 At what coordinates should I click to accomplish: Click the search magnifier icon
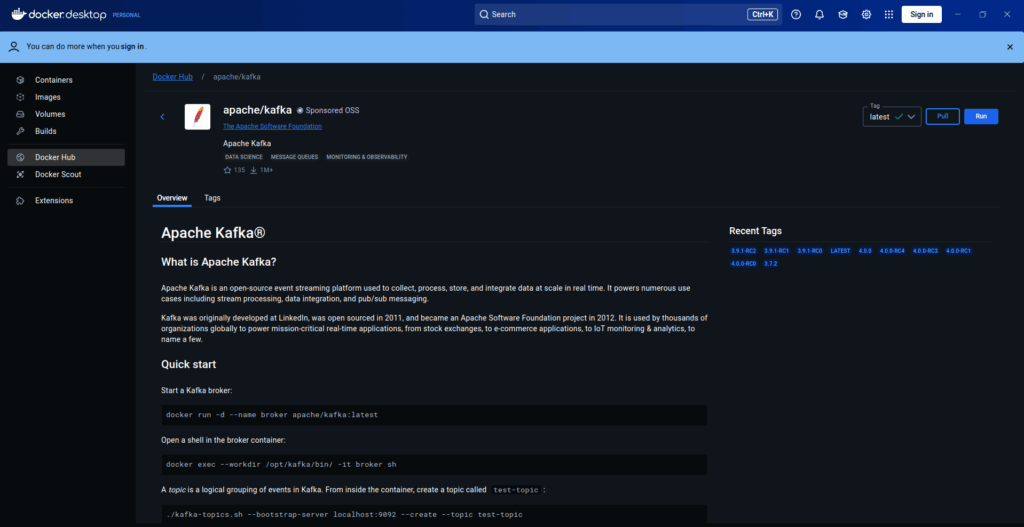point(484,14)
